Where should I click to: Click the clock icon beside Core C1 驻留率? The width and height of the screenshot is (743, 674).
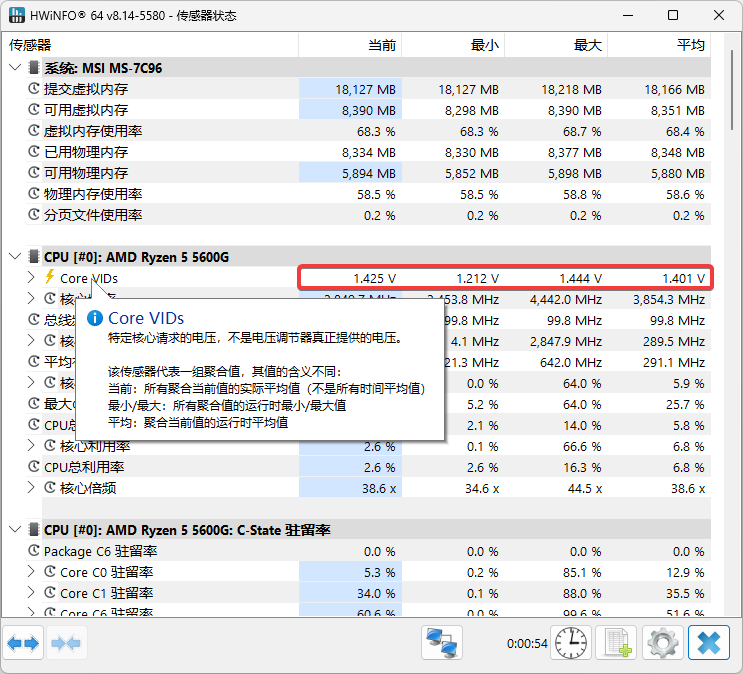(x=50, y=592)
